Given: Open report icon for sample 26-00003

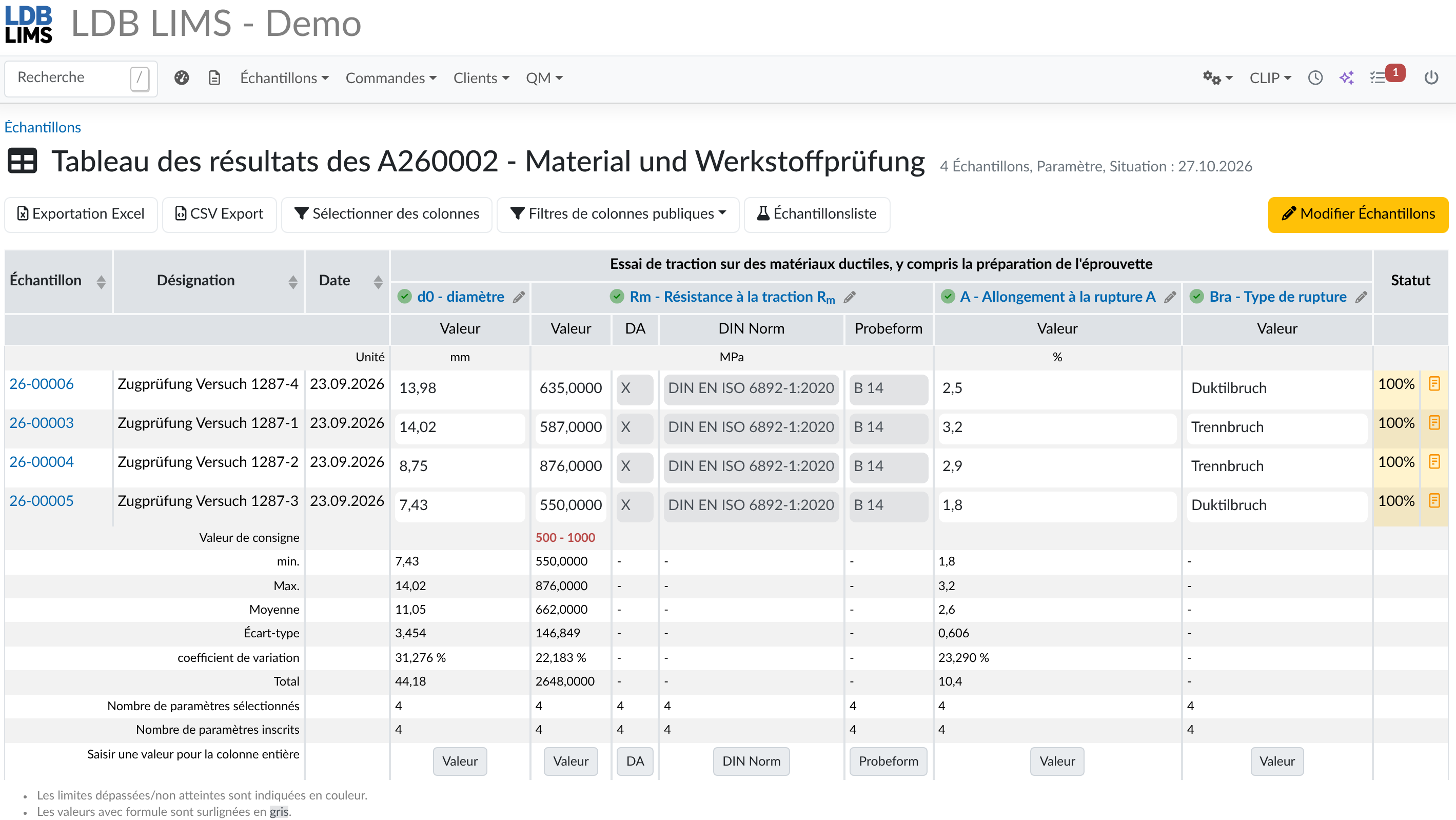Looking at the screenshot, I should coord(1434,422).
